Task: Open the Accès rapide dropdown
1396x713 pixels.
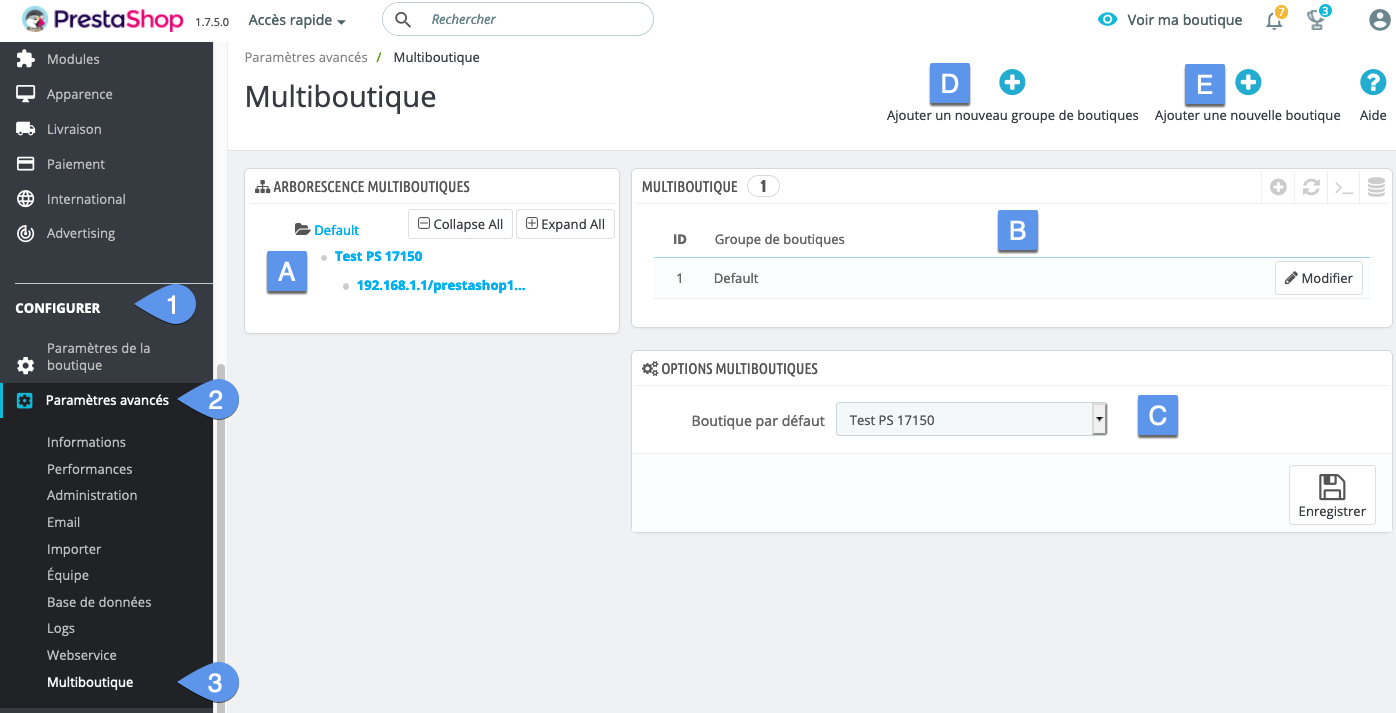Action: click(x=297, y=20)
